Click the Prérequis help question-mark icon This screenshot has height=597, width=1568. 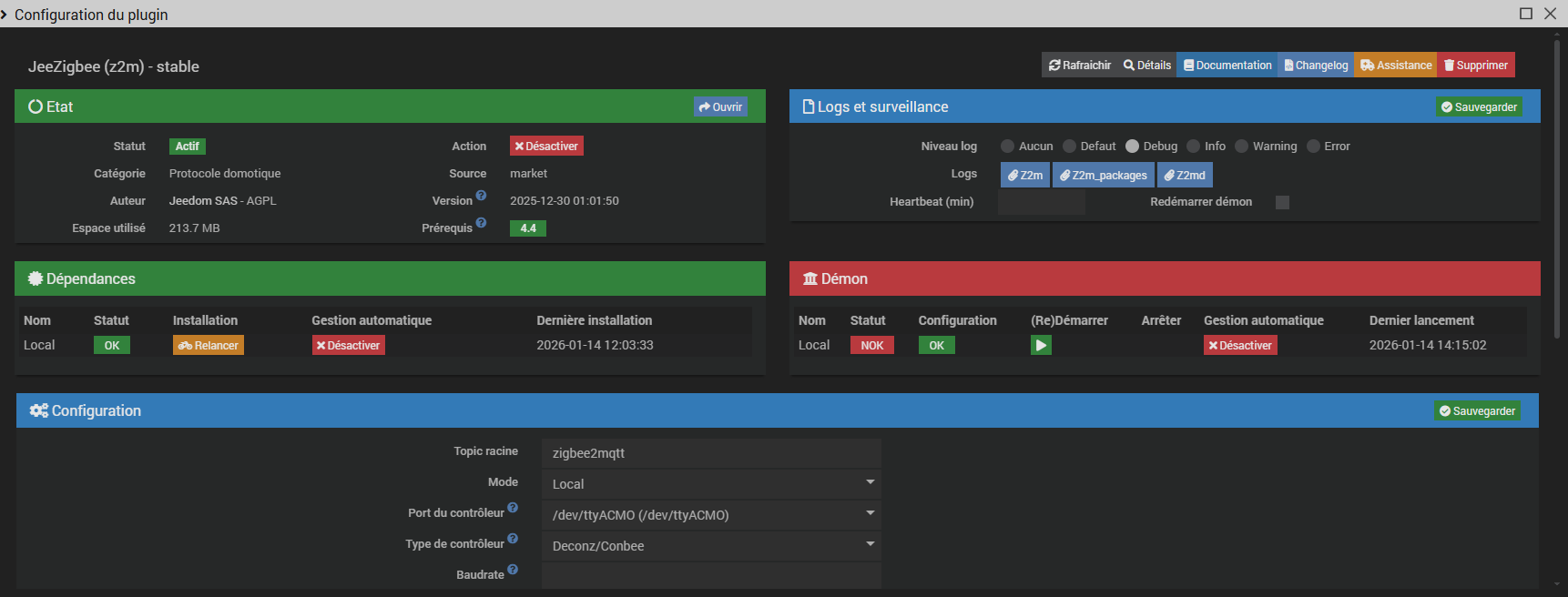click(481, 223)
